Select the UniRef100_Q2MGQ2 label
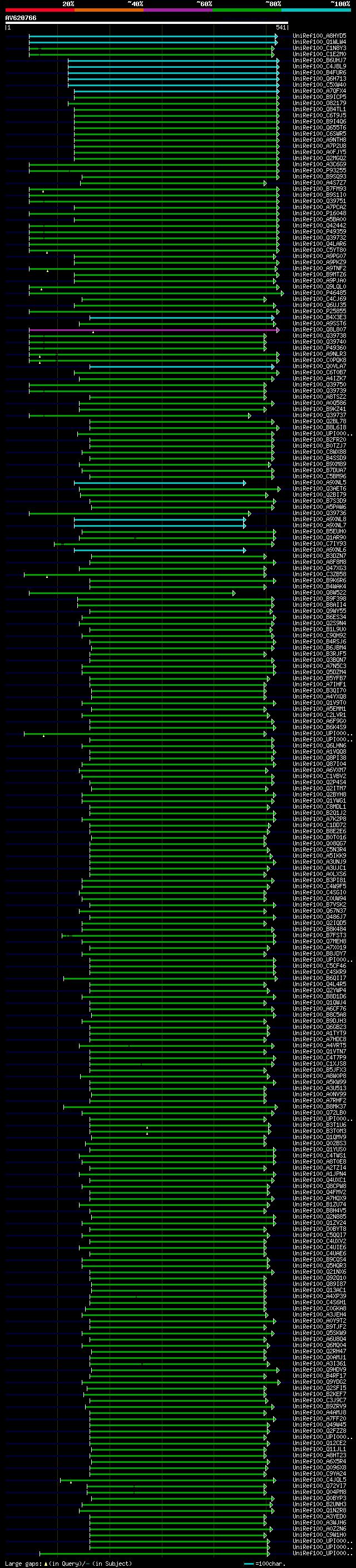 tap(319, 159)
